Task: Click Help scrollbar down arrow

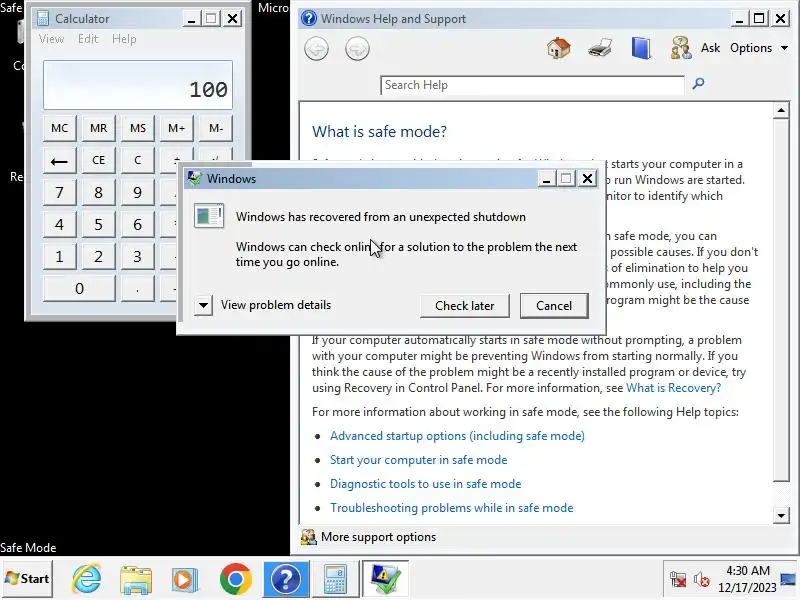Action: tap(781, 515)
